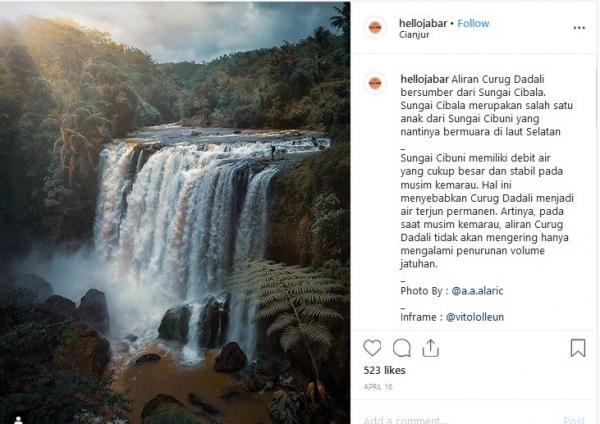Open hellojabar profile from the header username

423,22
